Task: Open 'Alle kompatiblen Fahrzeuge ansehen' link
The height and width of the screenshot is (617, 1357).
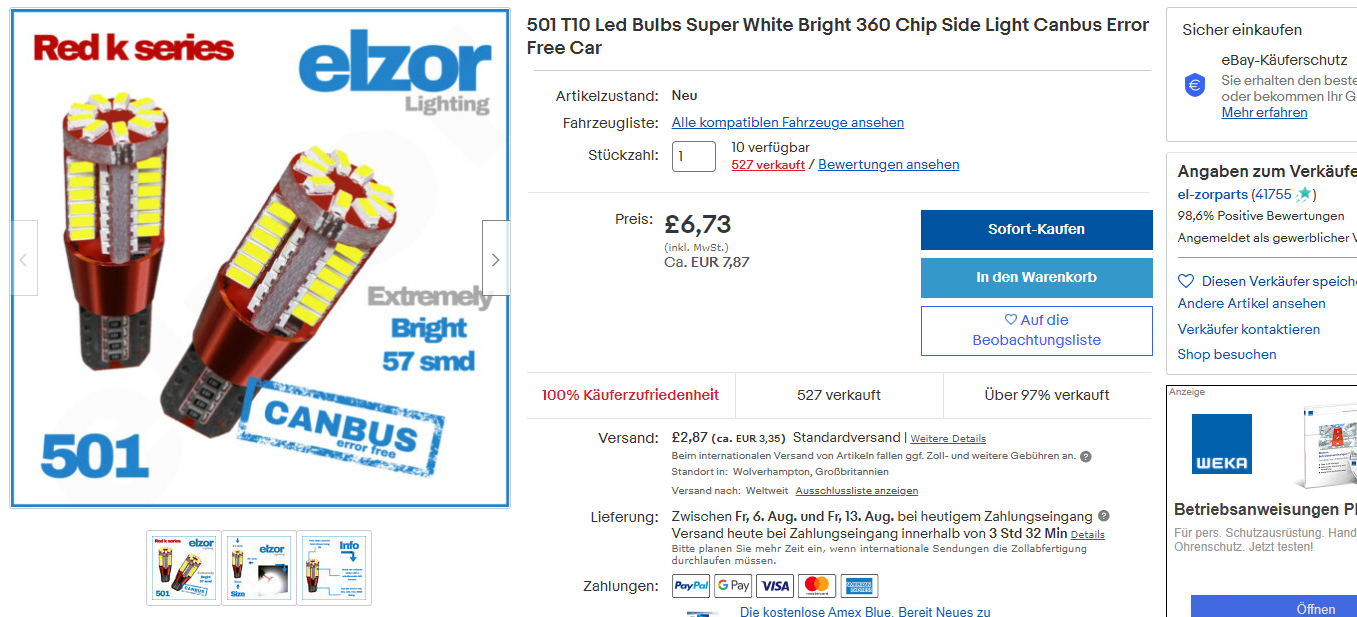Action: [x=787, y=123]
